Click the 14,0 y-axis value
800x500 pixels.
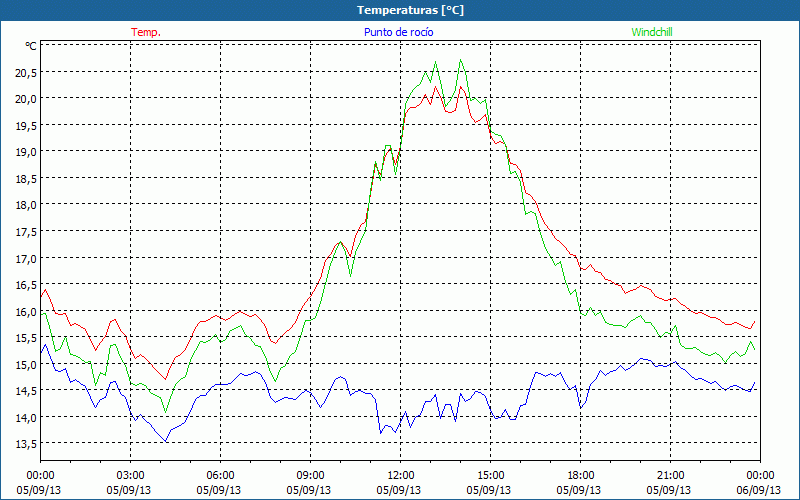pos(26,418)
